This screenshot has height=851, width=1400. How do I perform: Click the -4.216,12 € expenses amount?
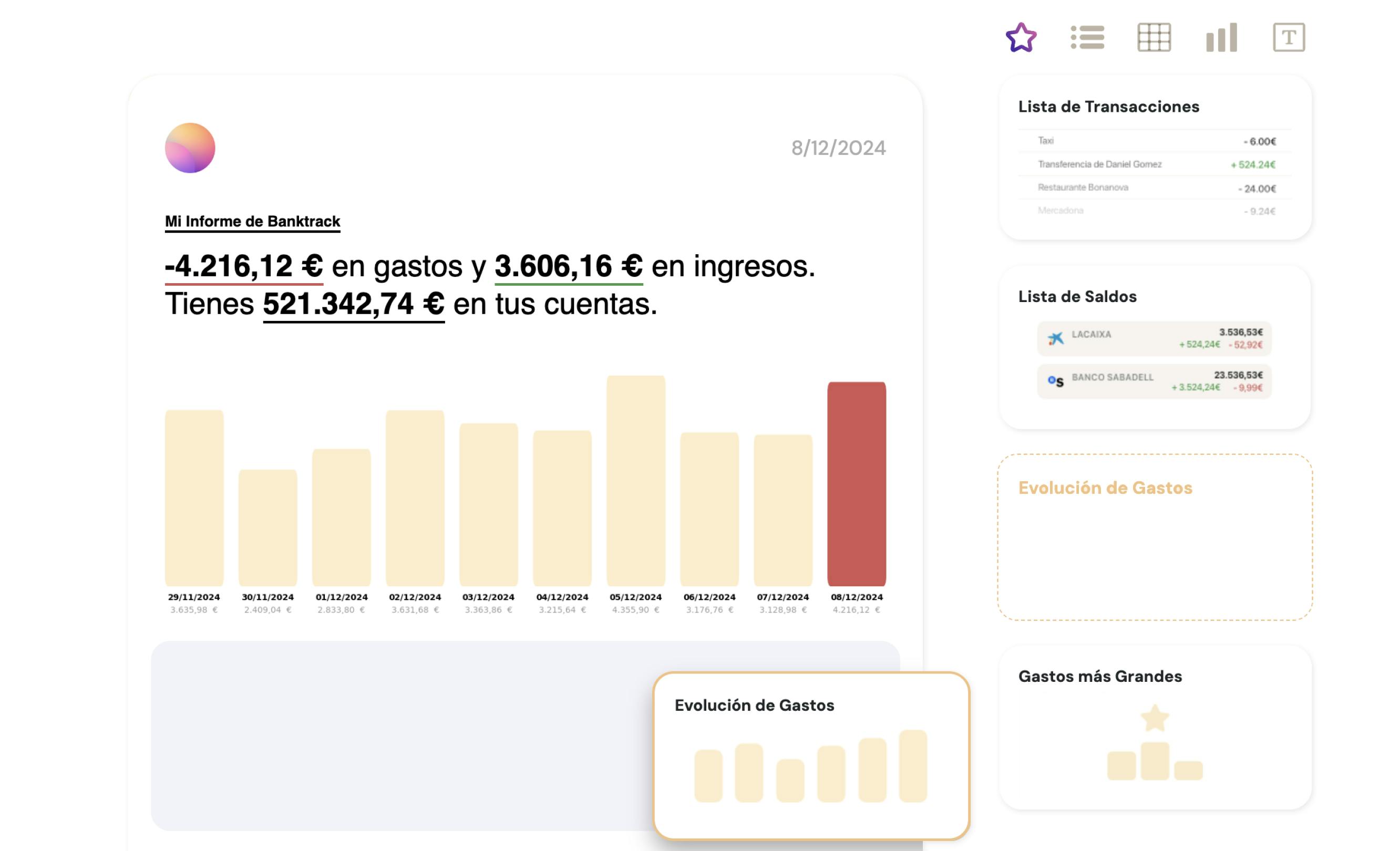pos(244,266)
